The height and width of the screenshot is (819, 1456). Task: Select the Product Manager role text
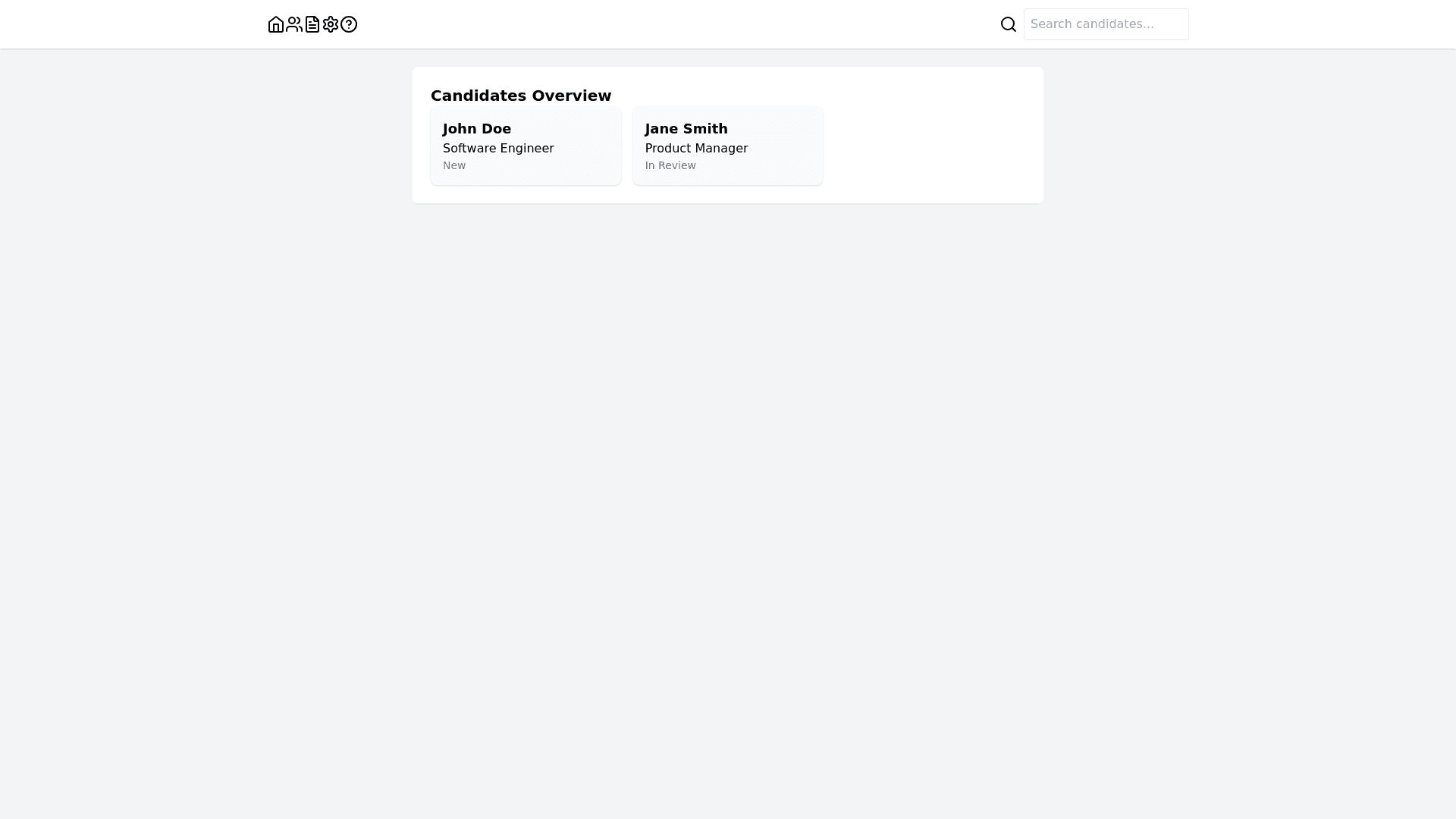pos(696,149)
